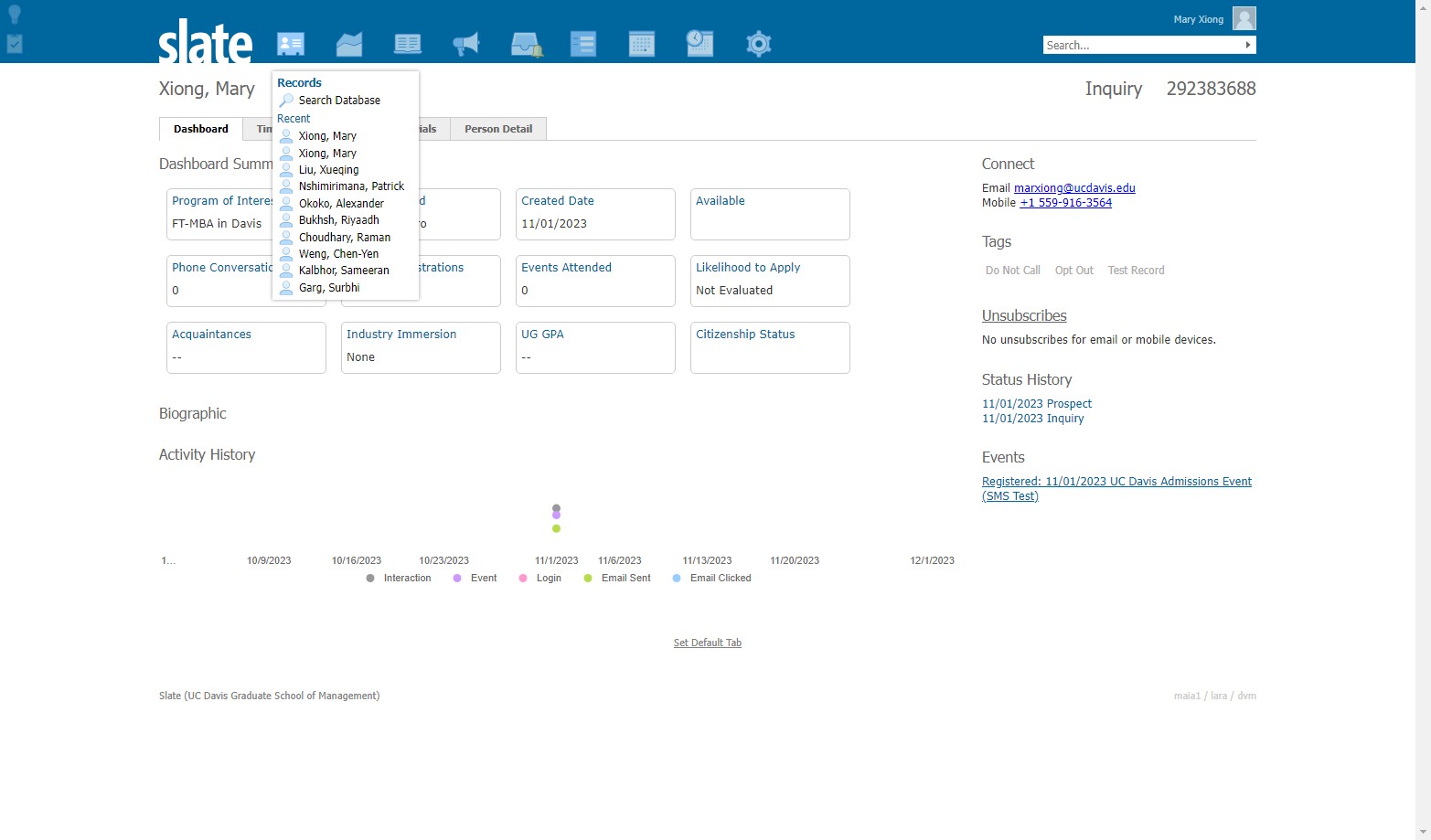This screenshot has width=1431, height=840.
Task: Toggle the Test Record tag
Action: click(x=1136, y=271)
